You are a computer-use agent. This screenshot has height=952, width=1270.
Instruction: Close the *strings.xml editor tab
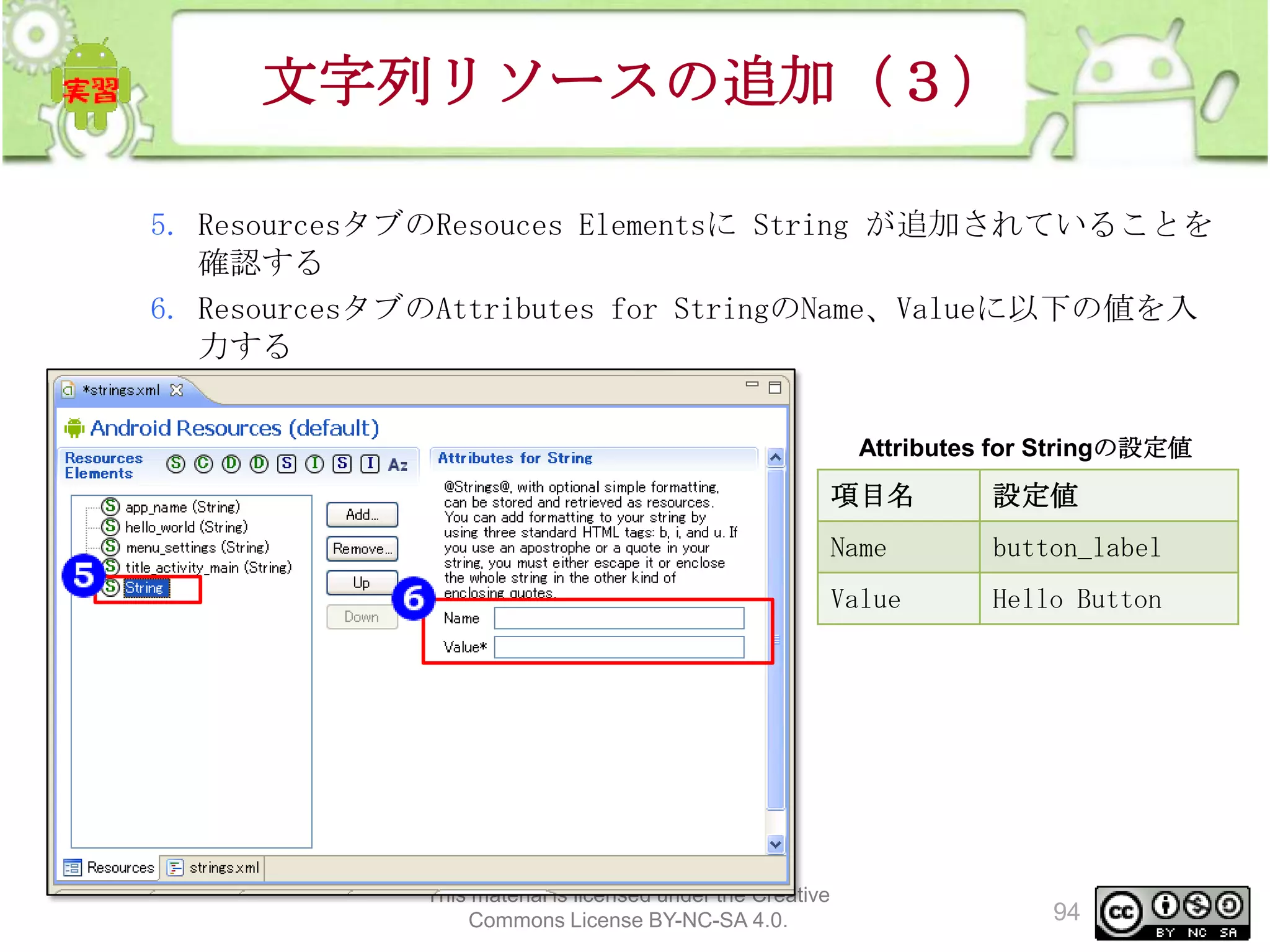[x=177, y=390]
